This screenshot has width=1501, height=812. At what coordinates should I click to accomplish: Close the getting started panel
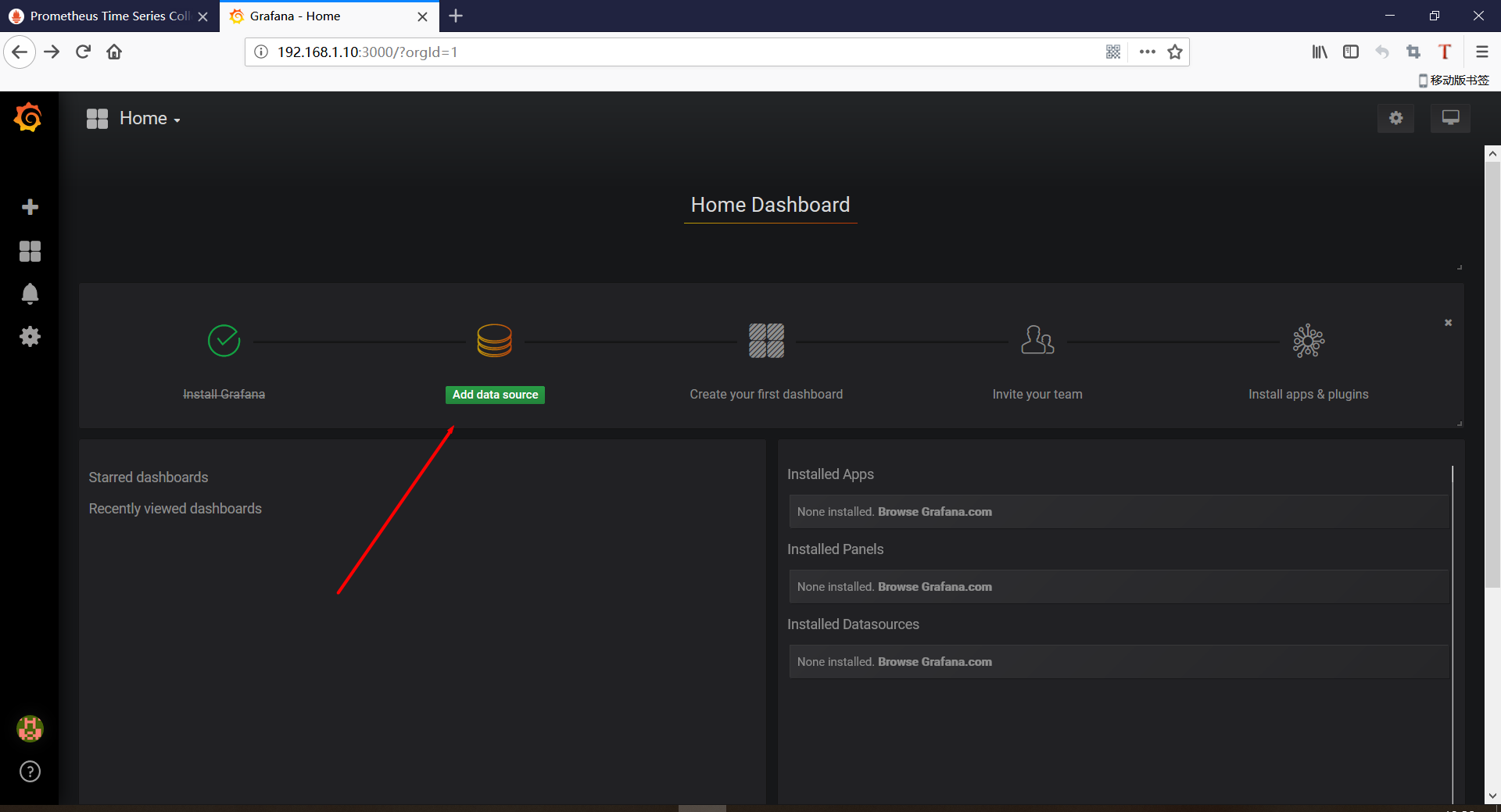(1448, 323)
